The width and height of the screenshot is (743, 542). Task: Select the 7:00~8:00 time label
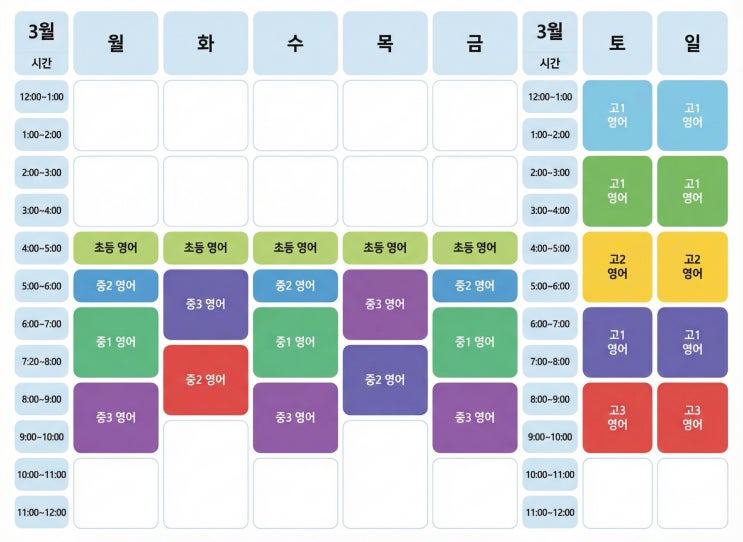(x=550, y=361)
